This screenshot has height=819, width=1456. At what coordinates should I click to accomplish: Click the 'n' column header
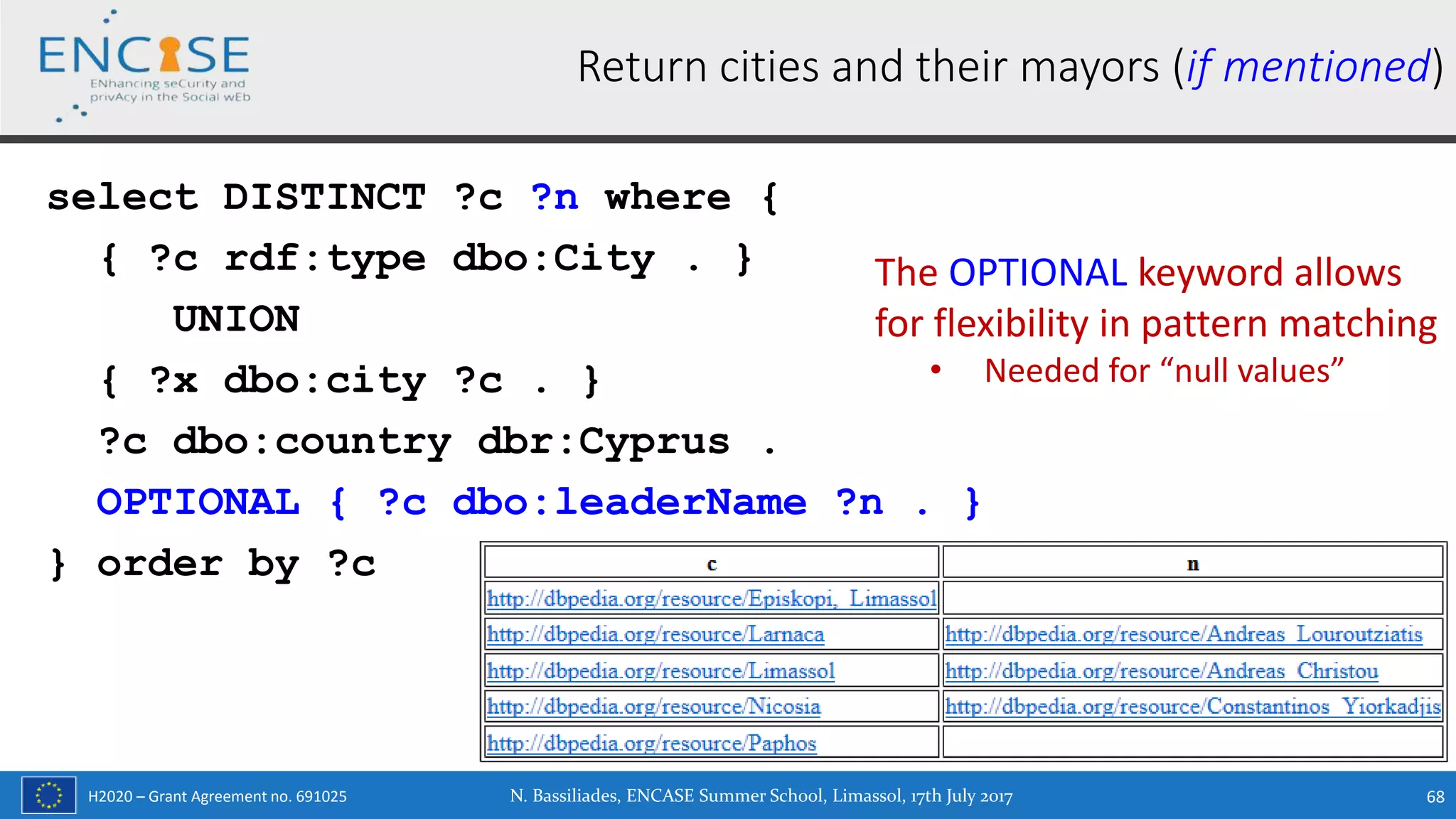[x=1192, y=564]
